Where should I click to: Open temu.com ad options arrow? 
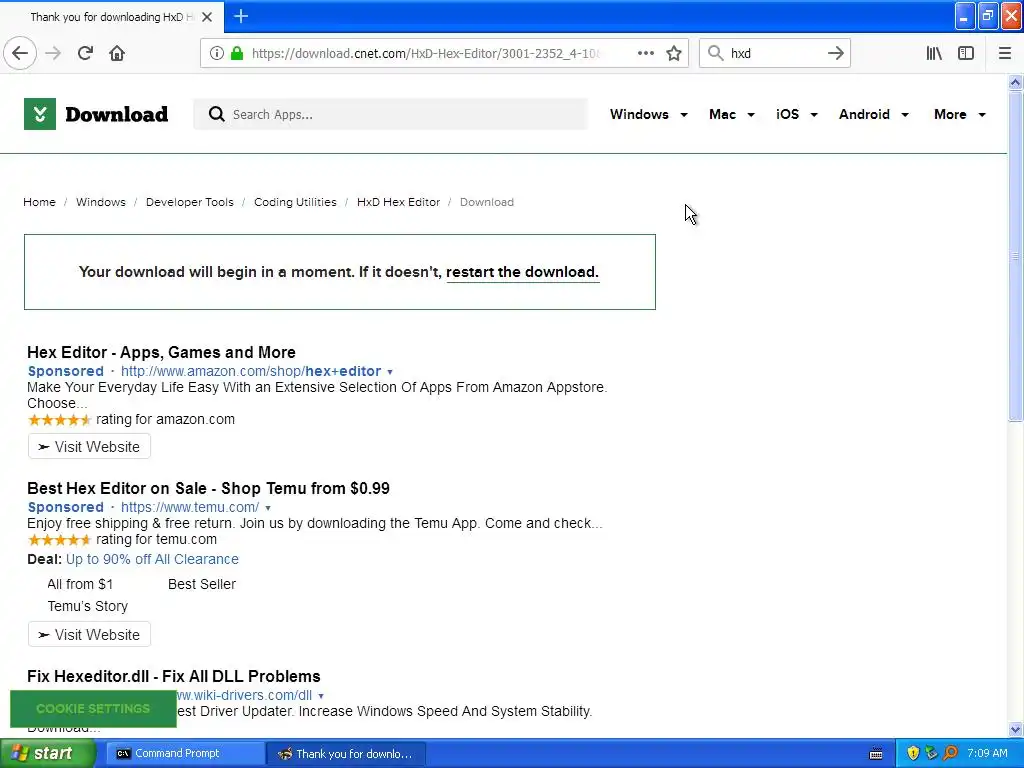tap(268, 507)
